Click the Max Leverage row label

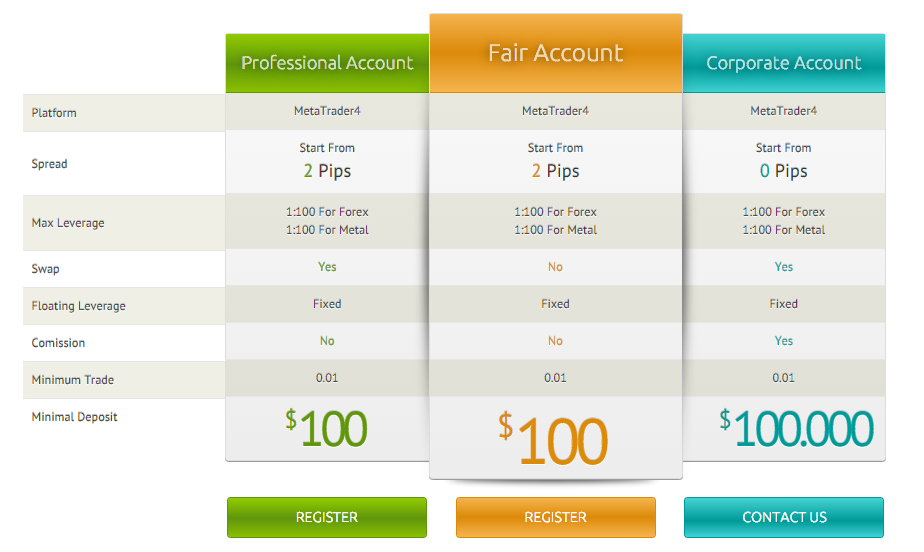[x=68, y=223]
